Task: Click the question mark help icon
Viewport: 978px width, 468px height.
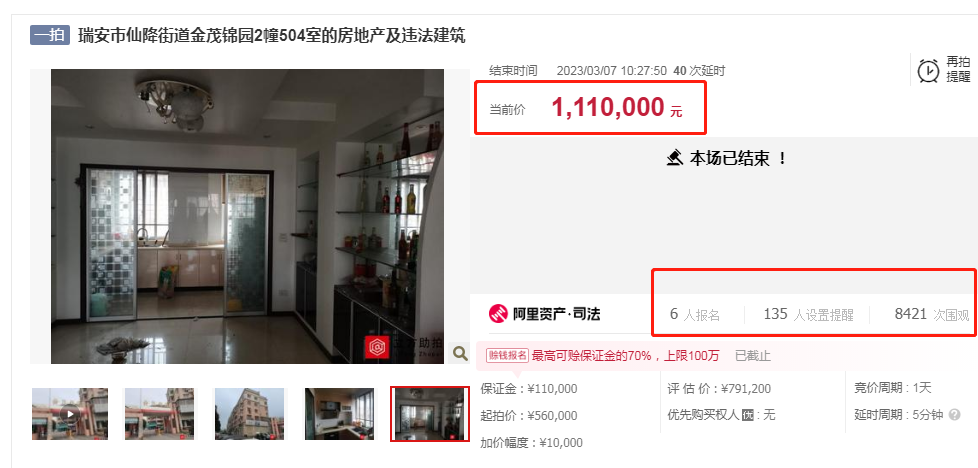Action: tap(954, 415)
